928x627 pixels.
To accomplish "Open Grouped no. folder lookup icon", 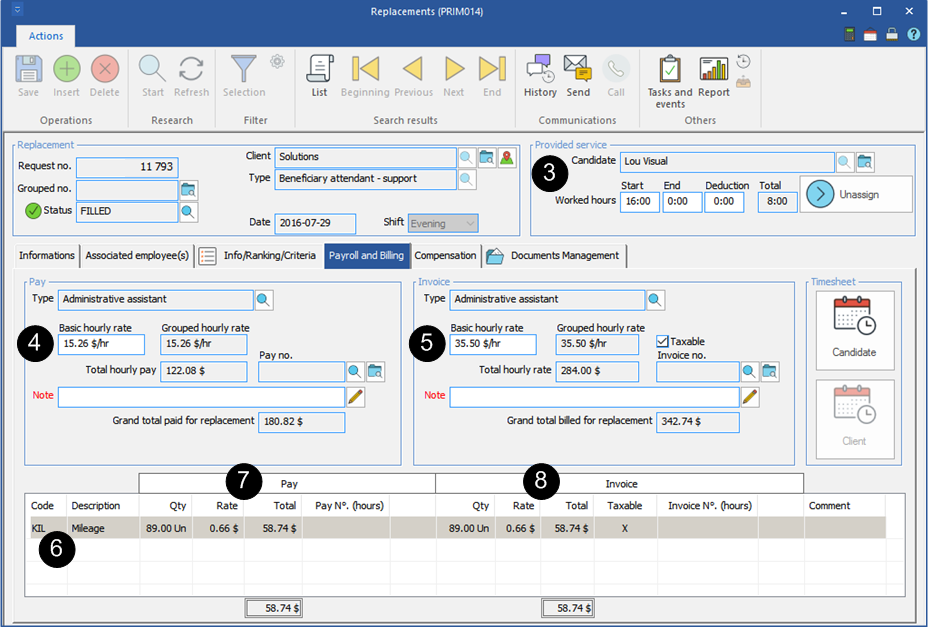I will pos(188,190).
